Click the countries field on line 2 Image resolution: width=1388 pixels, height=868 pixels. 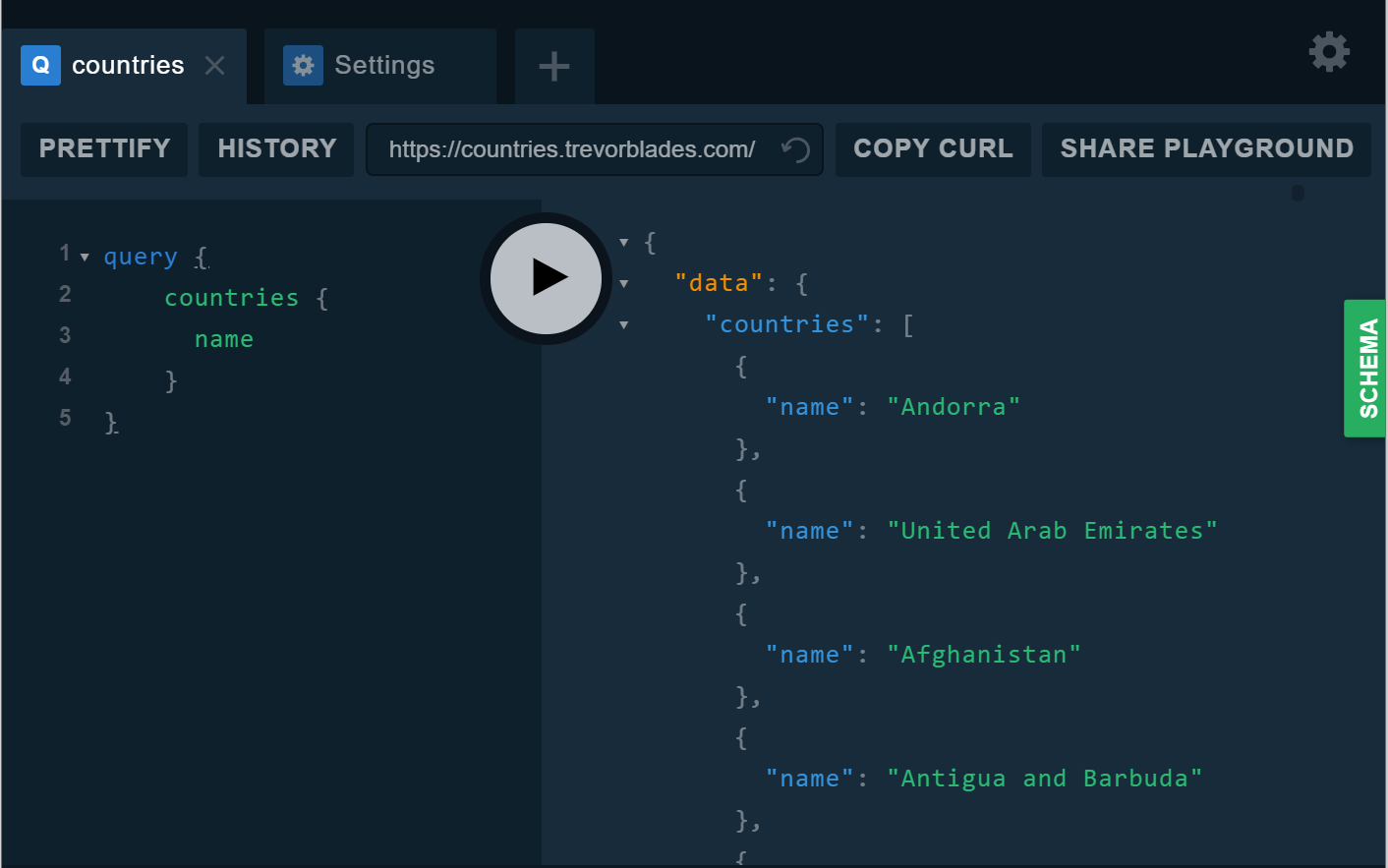pos(231,298)
